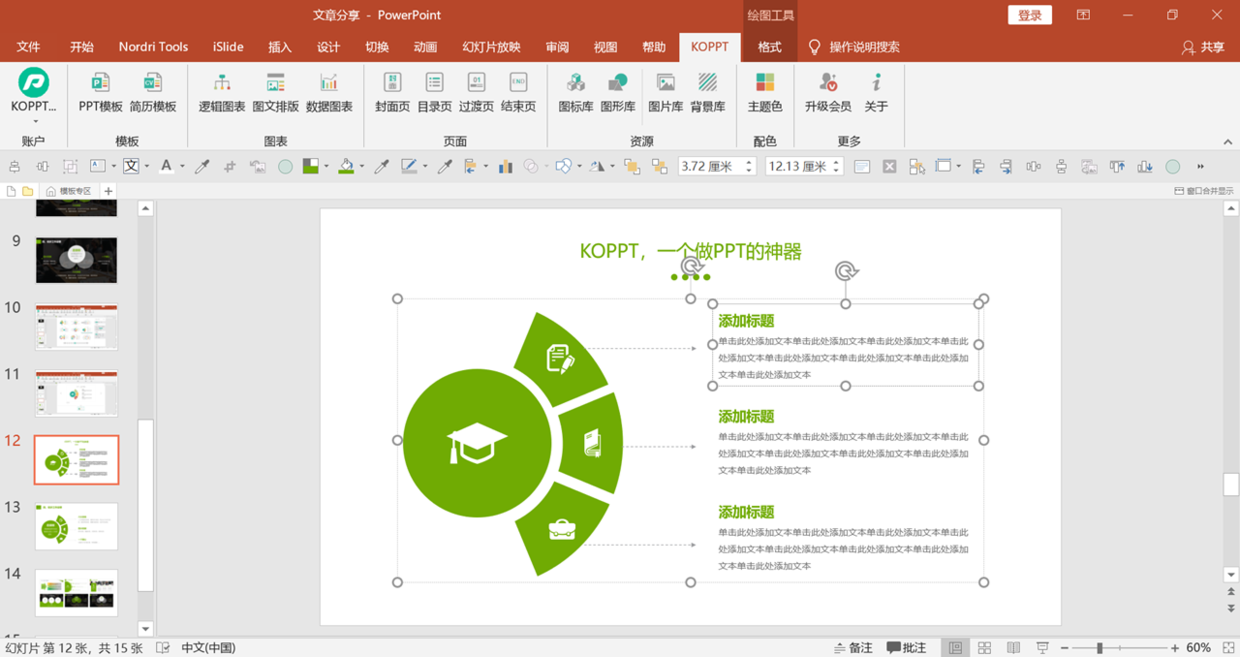This screenshot has height=657, width=1240.
Task: Switch to Normal view in status bar
Action: 955,648
